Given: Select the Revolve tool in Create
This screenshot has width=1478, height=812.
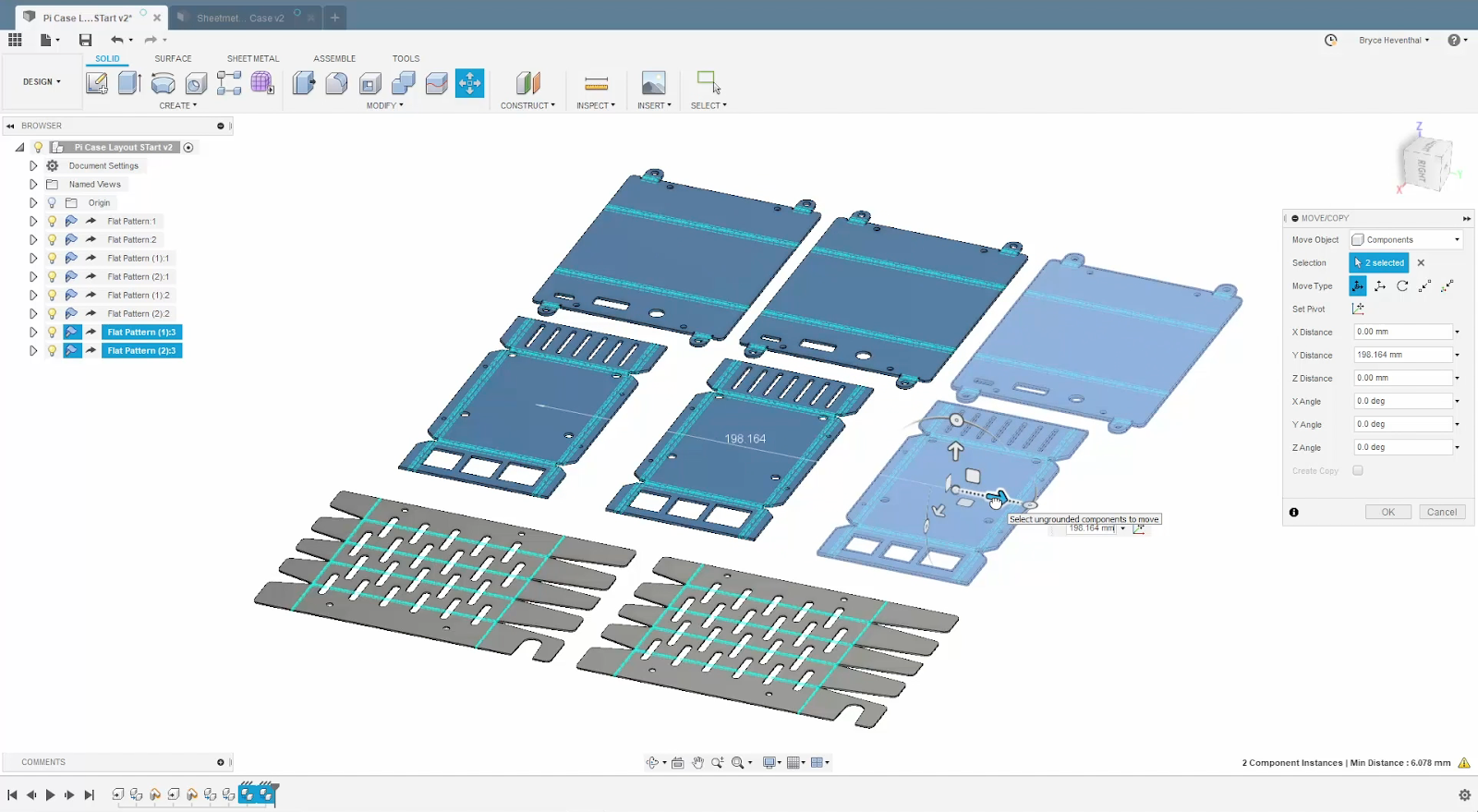Looking at the screenshot, I should pos(163,83).
